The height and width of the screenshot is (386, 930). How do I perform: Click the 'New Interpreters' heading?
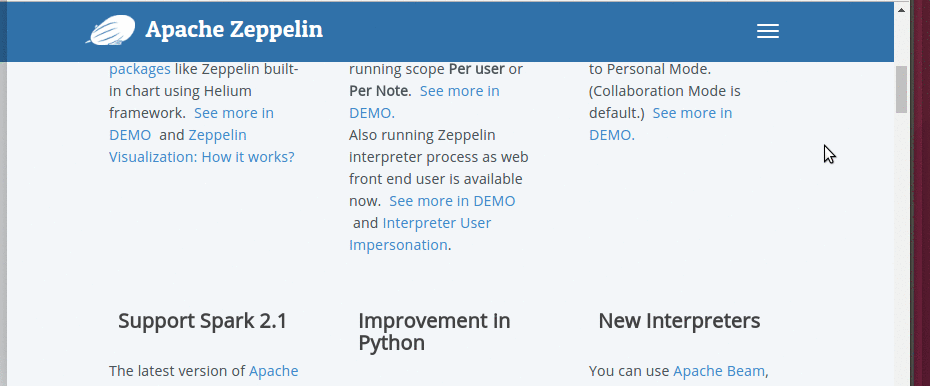[679, 321]
